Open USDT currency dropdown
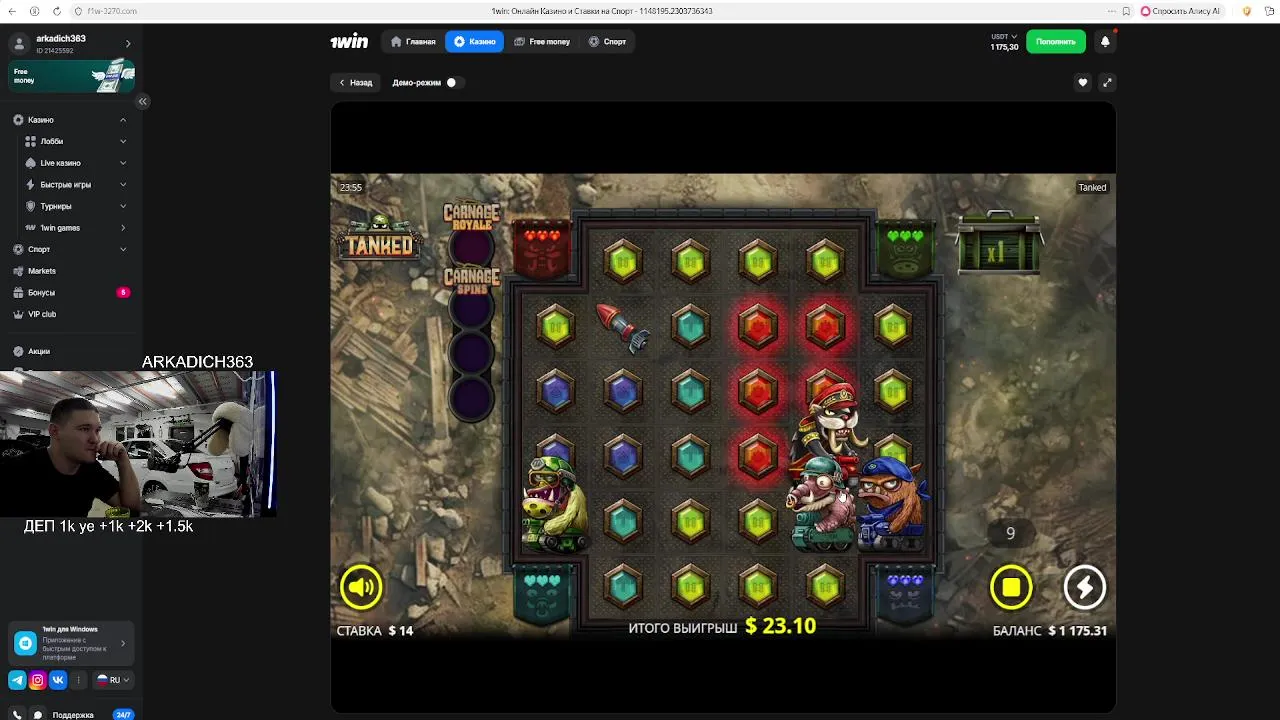Viewport: 1280px width, 720px height. [1004, 37]
